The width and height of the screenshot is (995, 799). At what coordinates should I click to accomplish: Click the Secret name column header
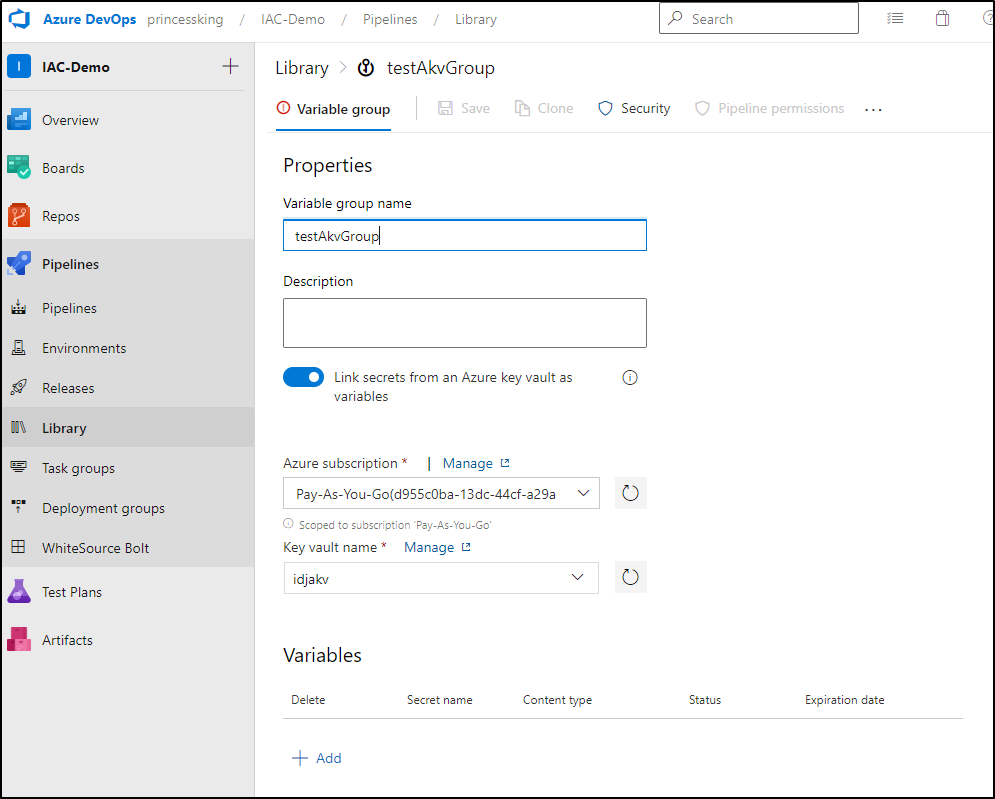(x=440, y=700)
